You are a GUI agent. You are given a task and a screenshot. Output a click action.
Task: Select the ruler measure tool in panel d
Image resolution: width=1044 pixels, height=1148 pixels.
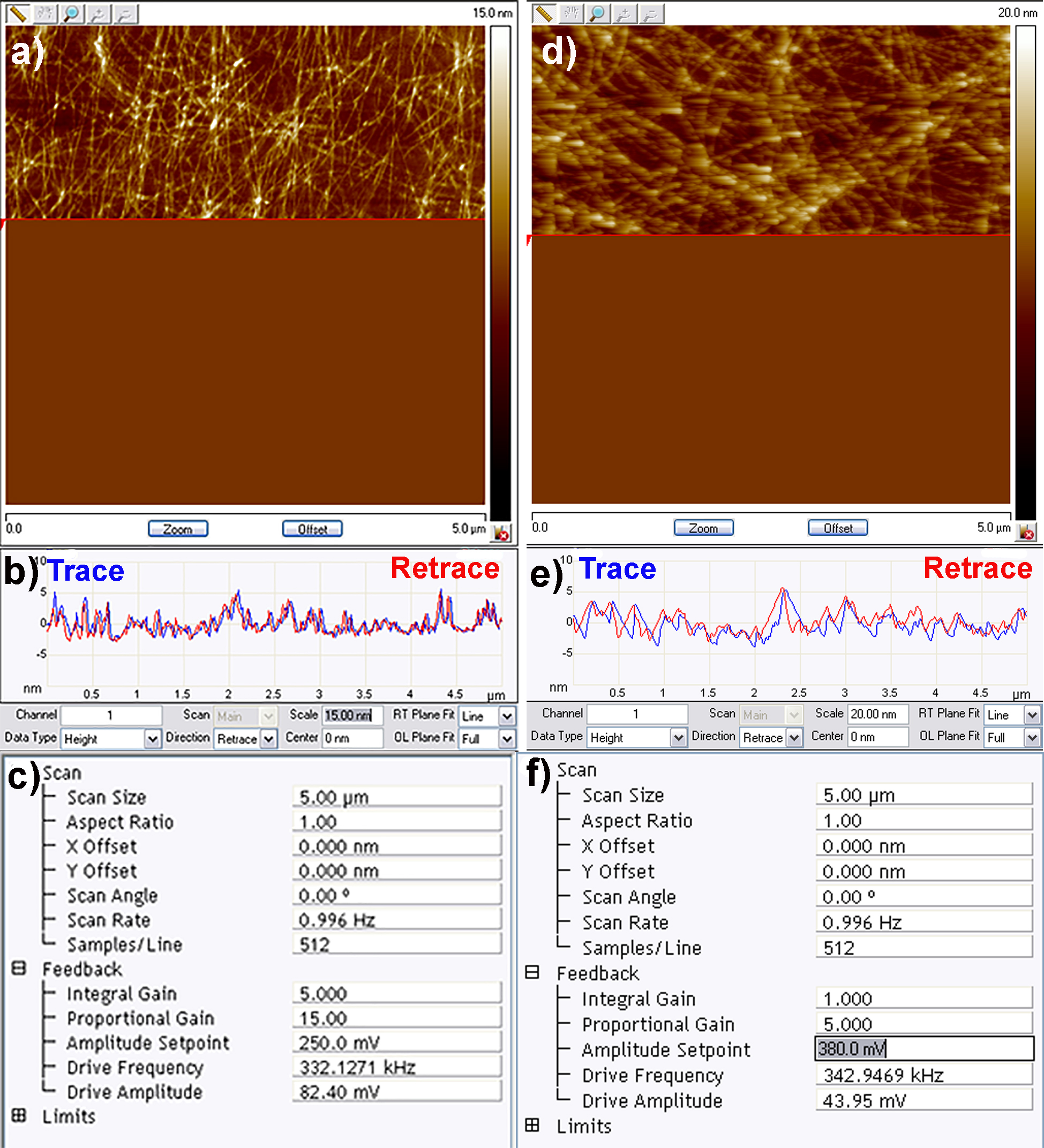coord(543,13)
